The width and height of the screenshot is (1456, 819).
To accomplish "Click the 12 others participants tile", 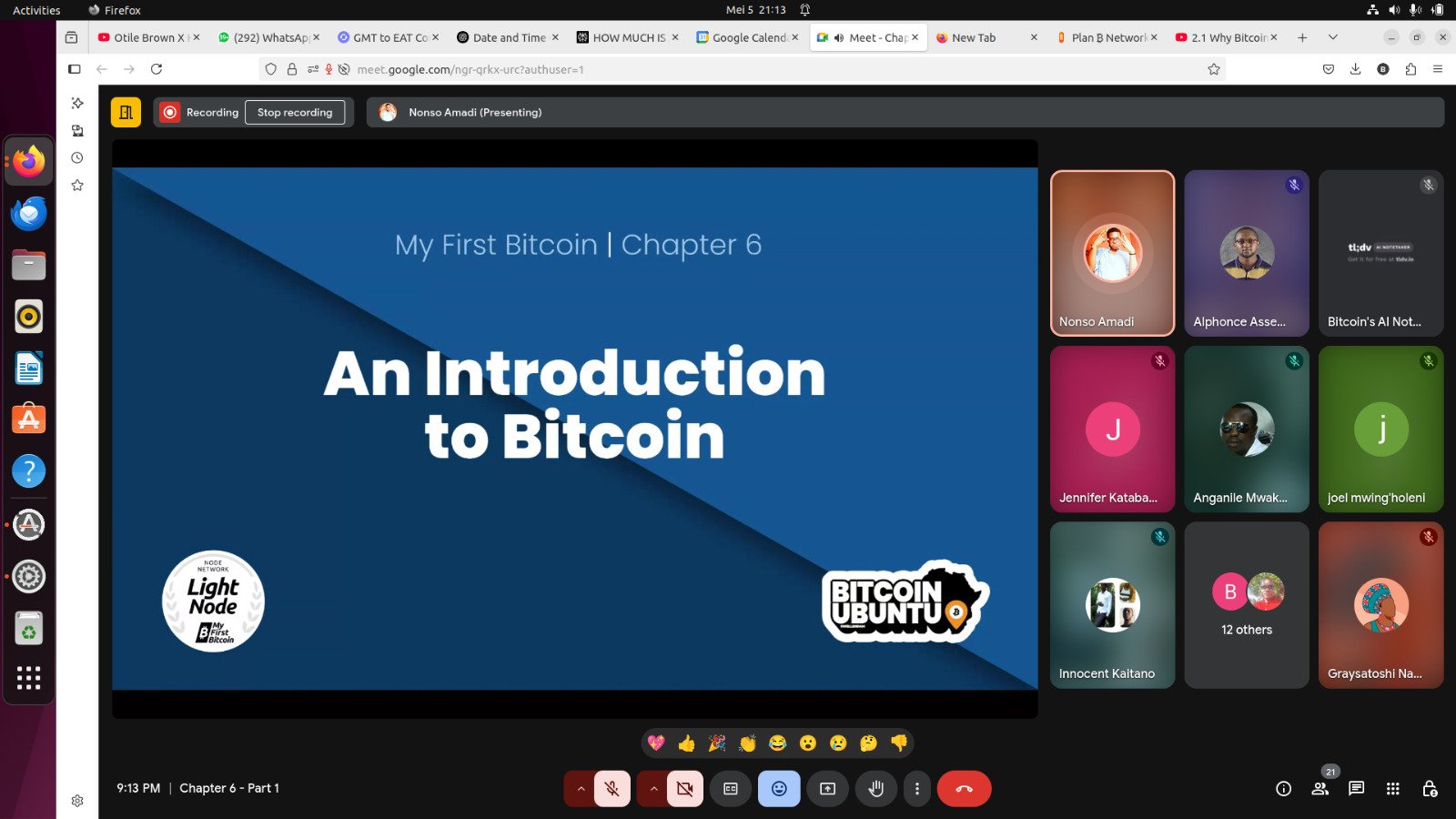I will (1247, 605).
